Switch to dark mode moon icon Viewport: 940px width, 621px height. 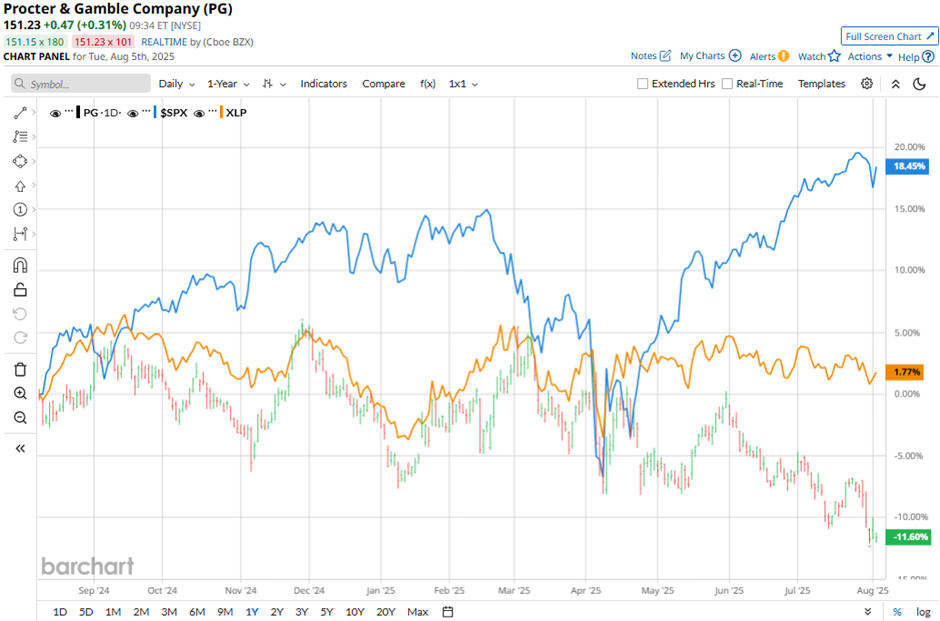point(919,84)
